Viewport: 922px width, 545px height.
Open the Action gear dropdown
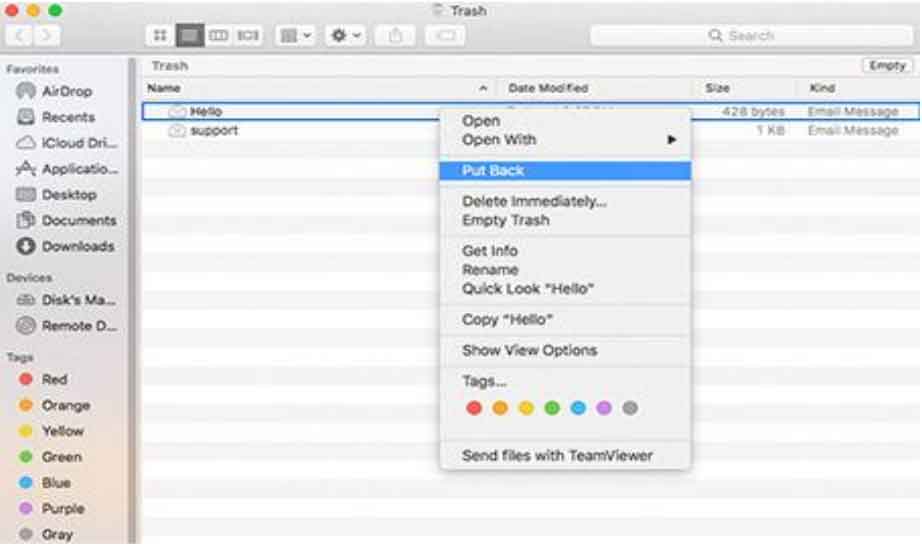pos(346,35)
